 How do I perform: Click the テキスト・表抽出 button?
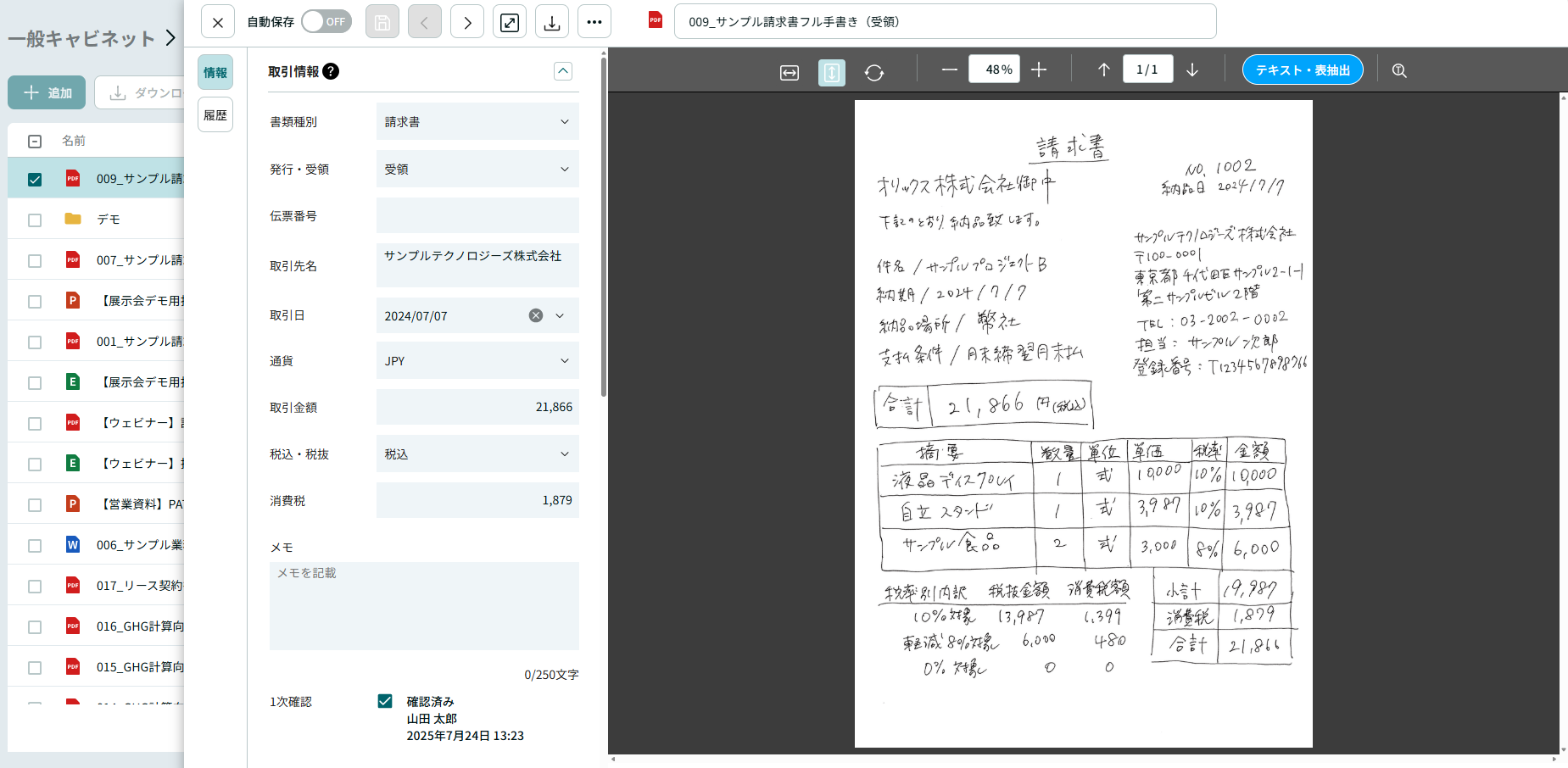[x=1303, y=70]
